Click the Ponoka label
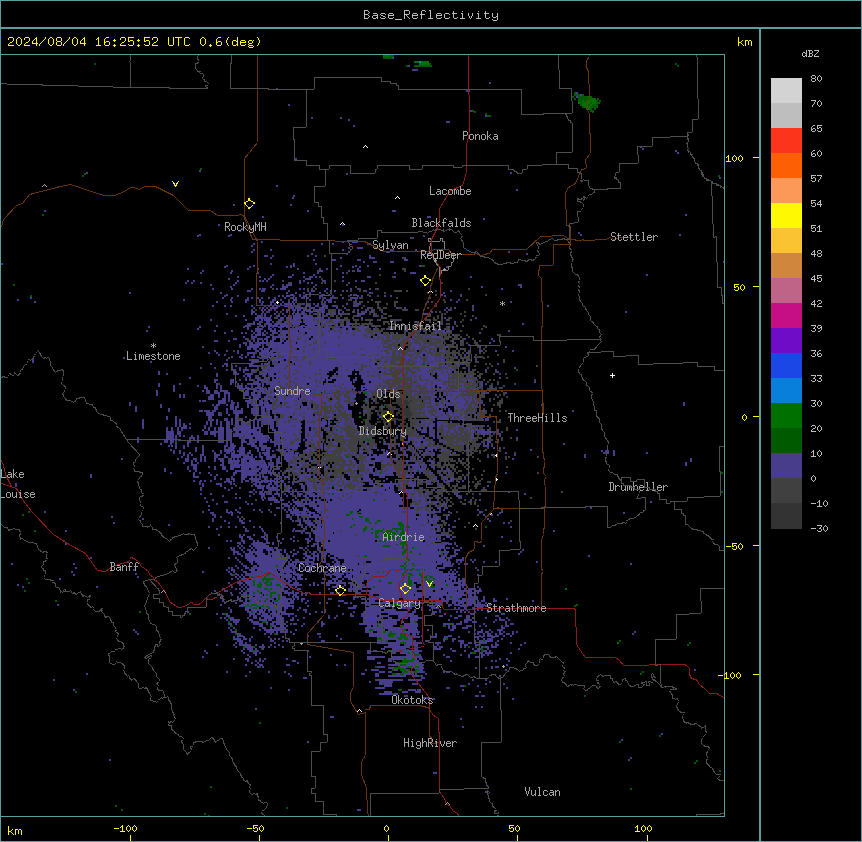Viewport: 862px width, 842px height. [x=480, y=136]
